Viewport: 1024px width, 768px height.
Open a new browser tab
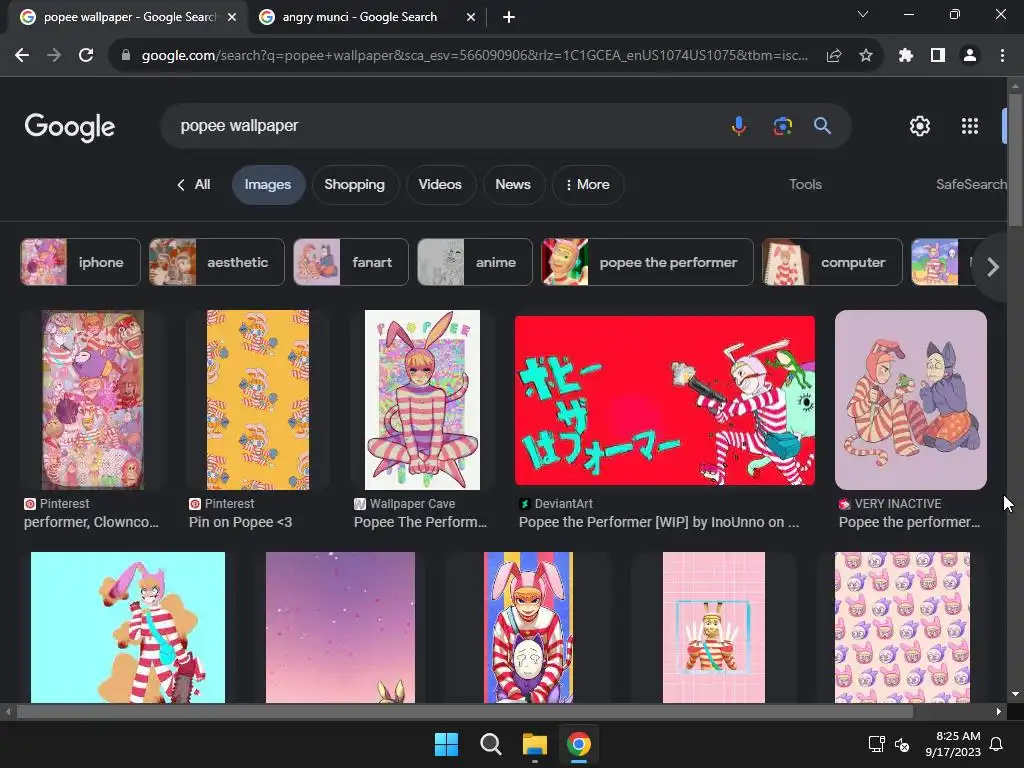coord(509,17)
